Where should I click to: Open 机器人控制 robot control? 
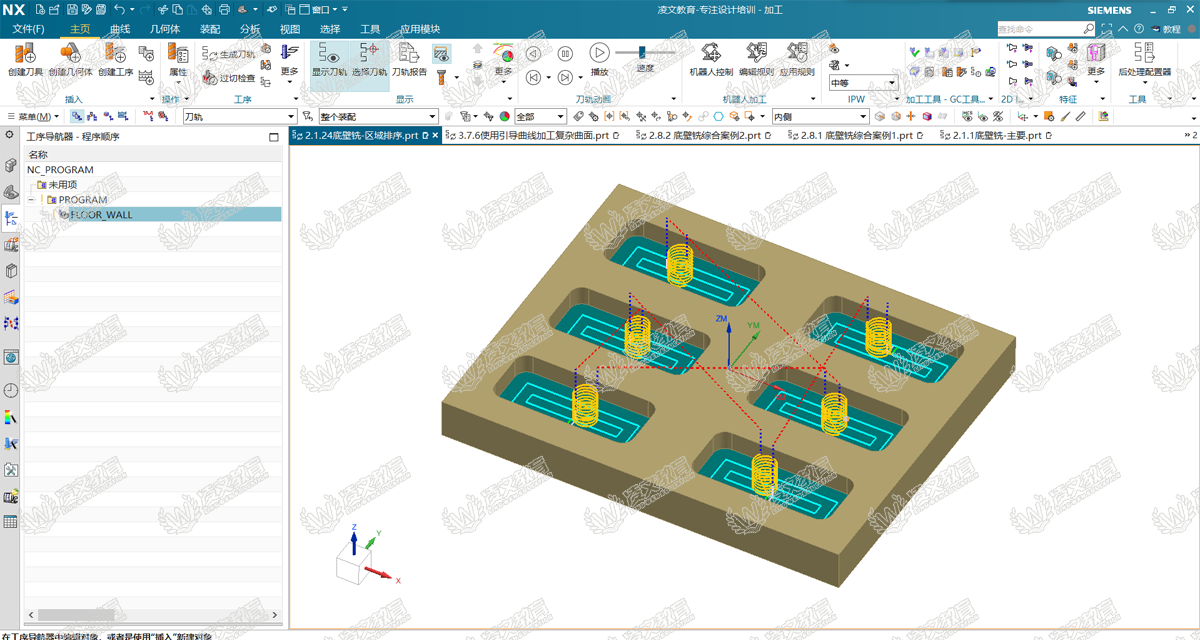point(711,59)
